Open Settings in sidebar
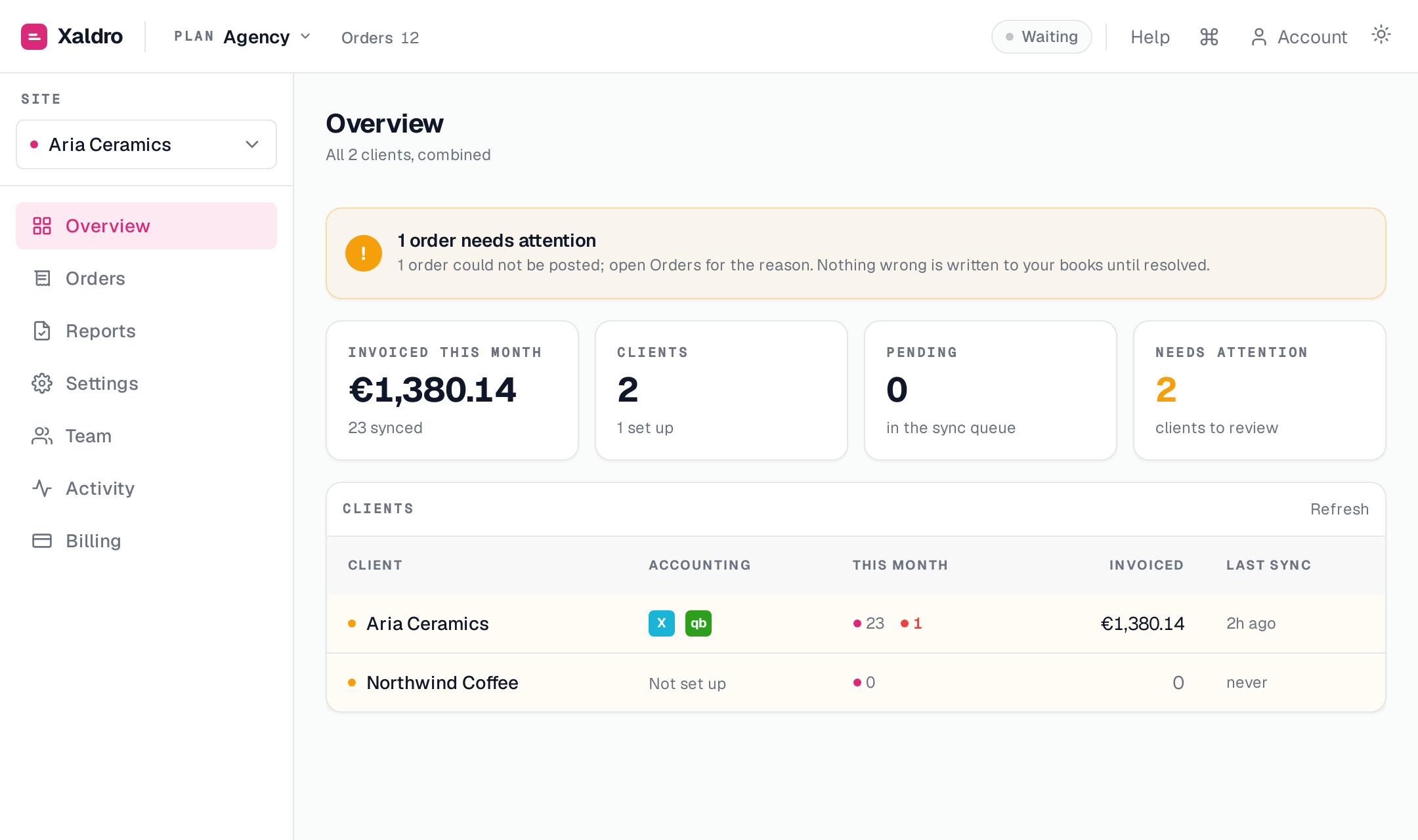 click(146, 383)
